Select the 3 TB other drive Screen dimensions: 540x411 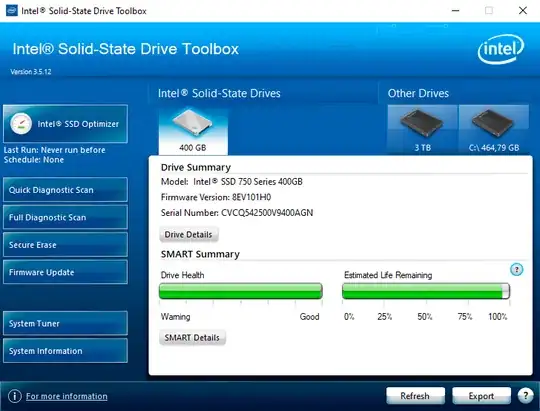[423, 130]
